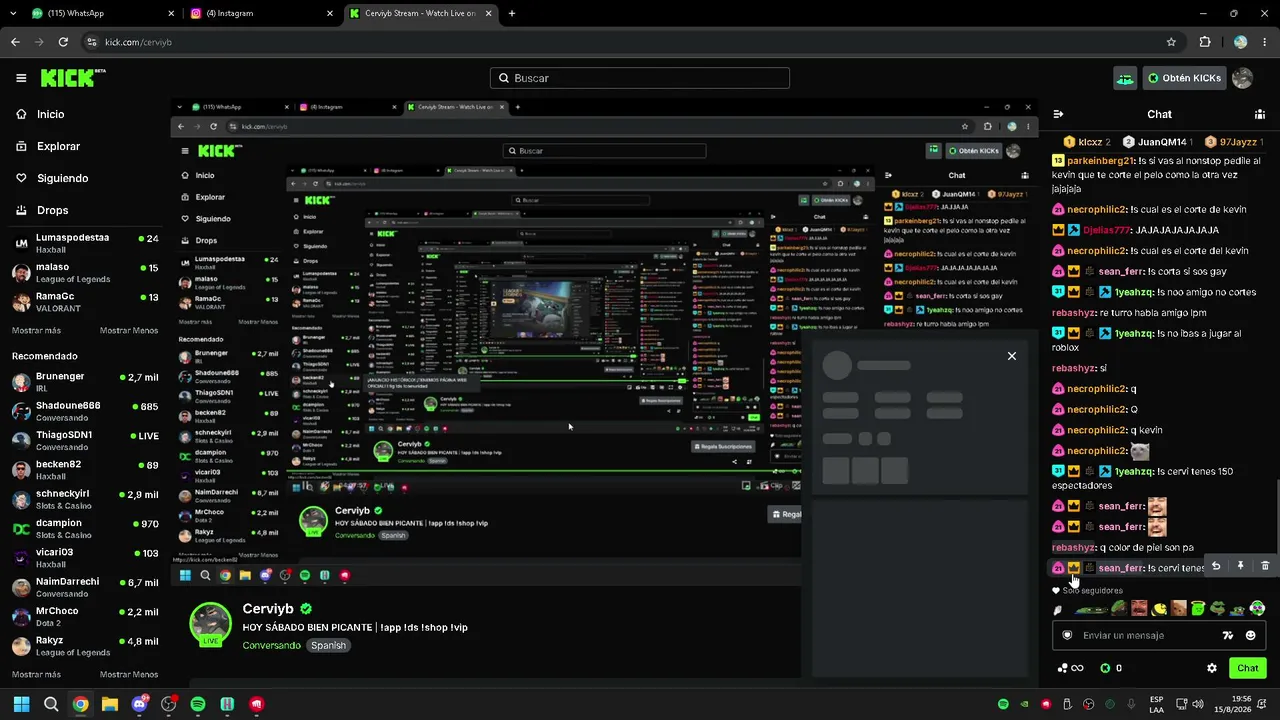Click the shield badge icon in chat input

click(x=1067, y=635)
